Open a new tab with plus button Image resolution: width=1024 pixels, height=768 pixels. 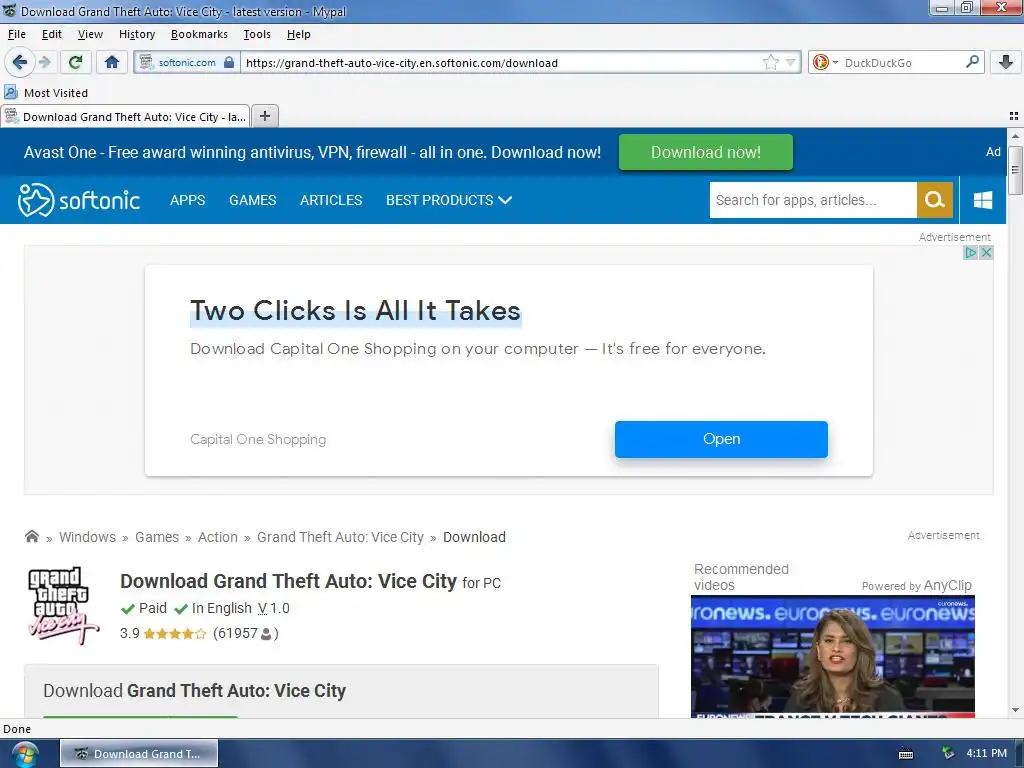pyautogui.click(x=264, y=116)
